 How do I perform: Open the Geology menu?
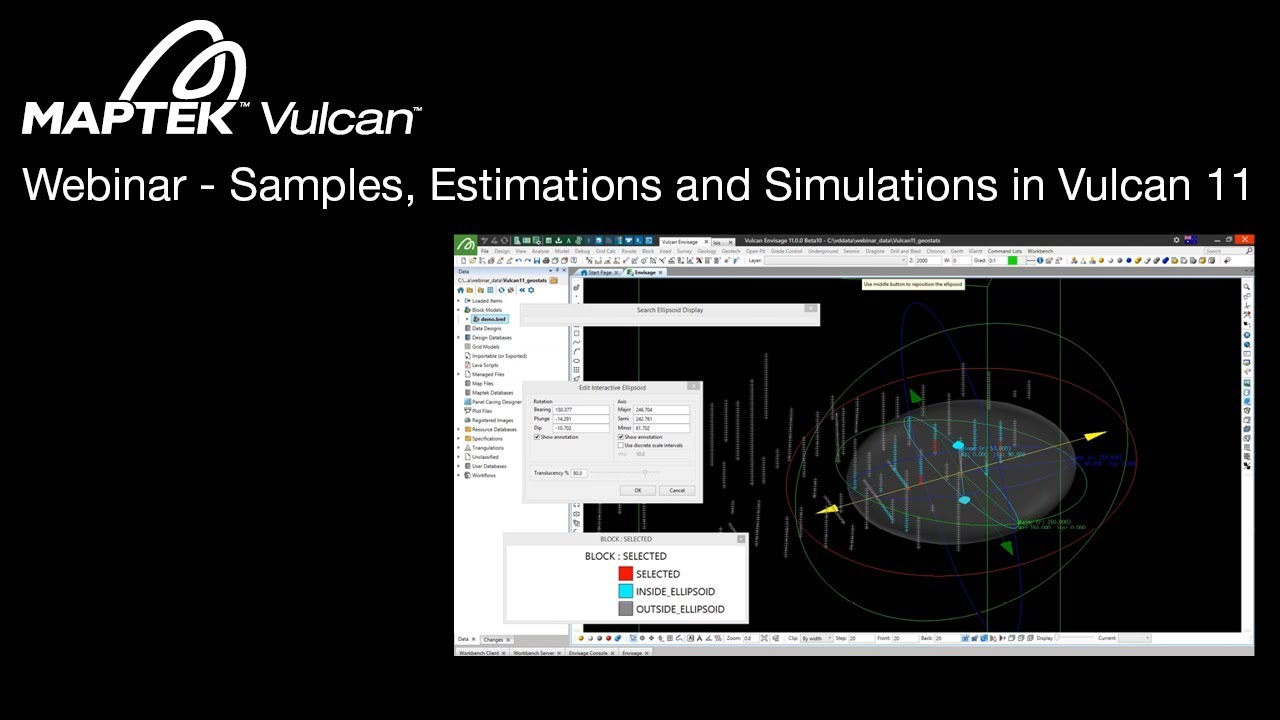(x=707, y=251)
